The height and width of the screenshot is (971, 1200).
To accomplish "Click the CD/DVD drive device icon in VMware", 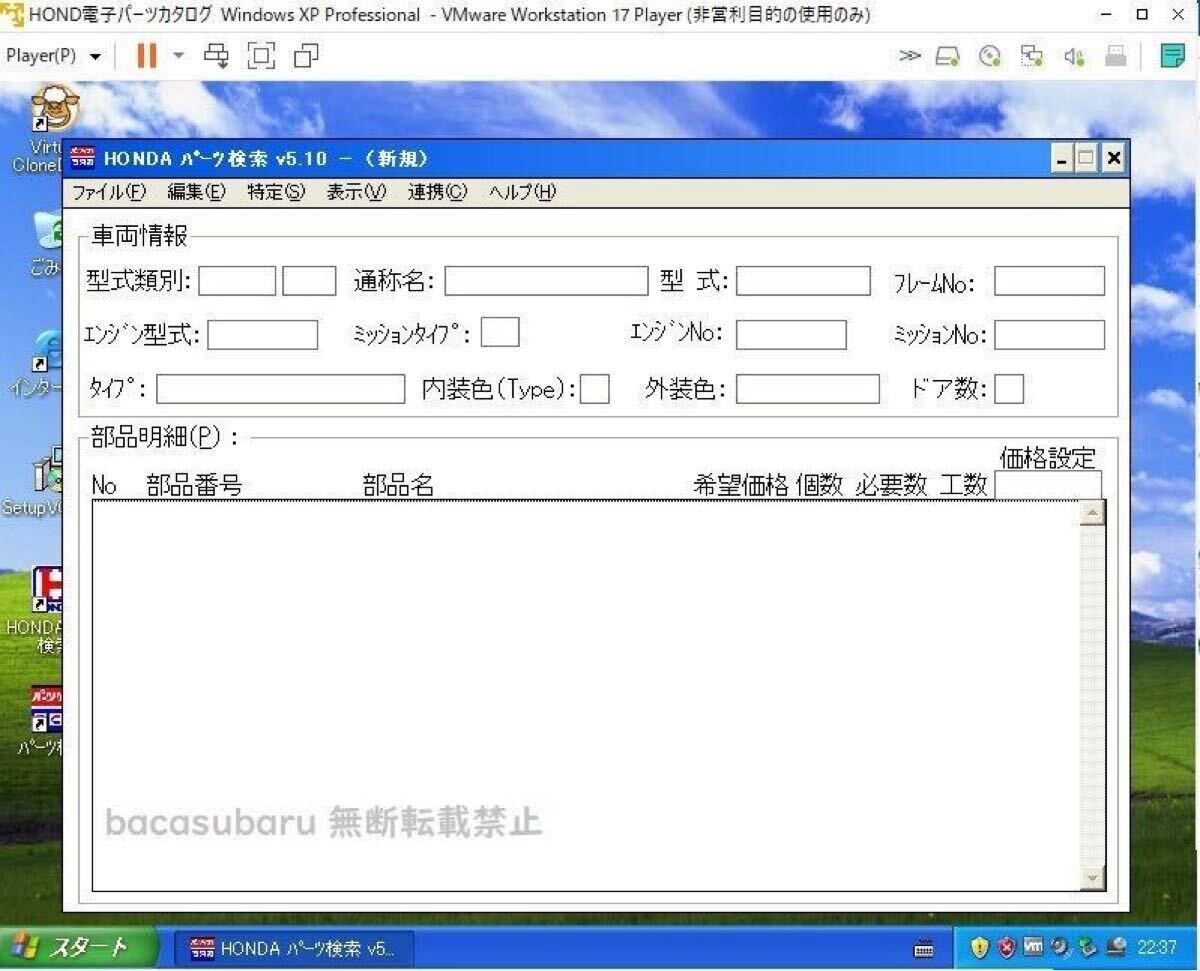I will click(990, 56).
